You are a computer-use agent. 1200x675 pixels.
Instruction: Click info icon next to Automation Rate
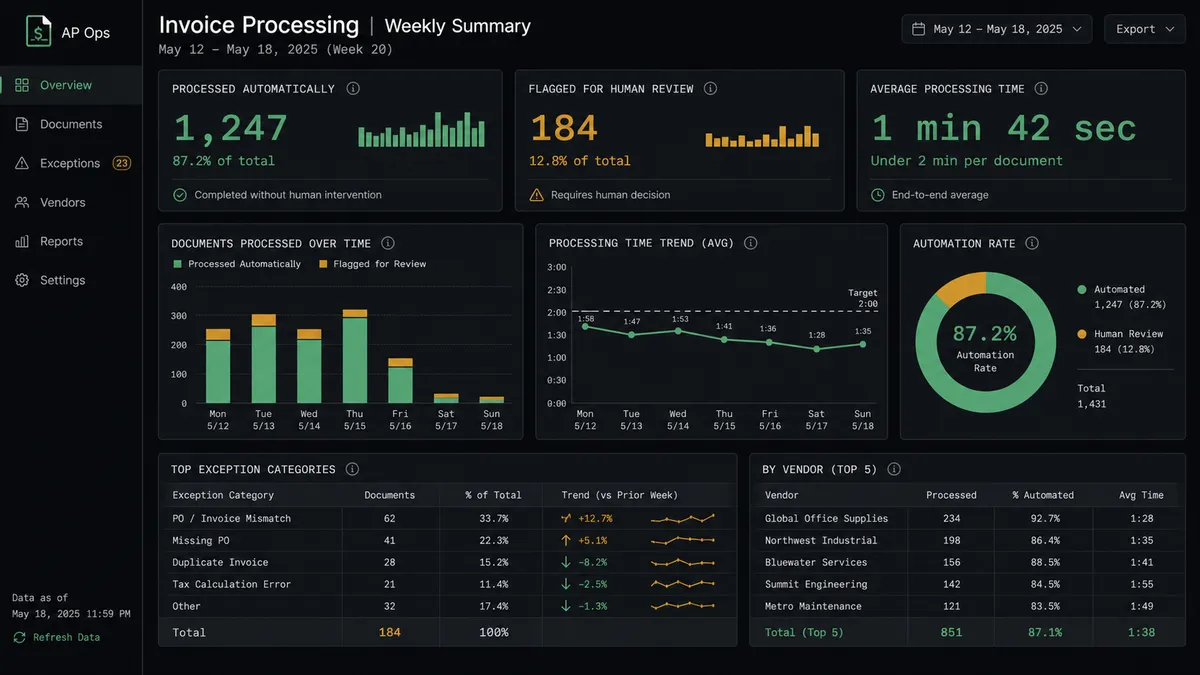1032,243
